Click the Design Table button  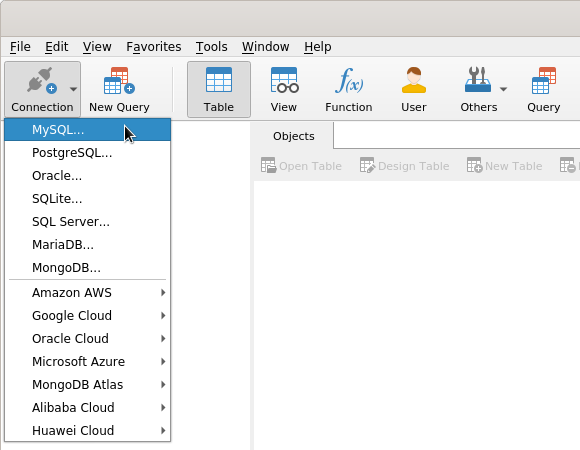click(405, 166)
